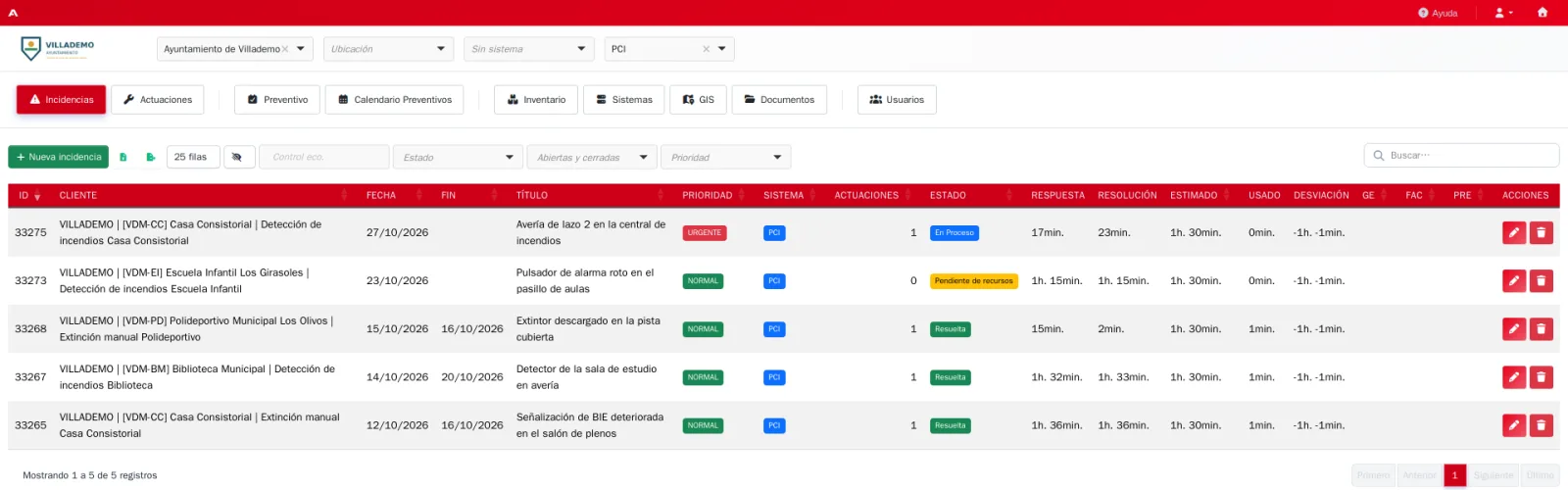Viewport: 1568px width, 490px height.
Task: Open the 25 filas rows selector
Action: (192, 157)
